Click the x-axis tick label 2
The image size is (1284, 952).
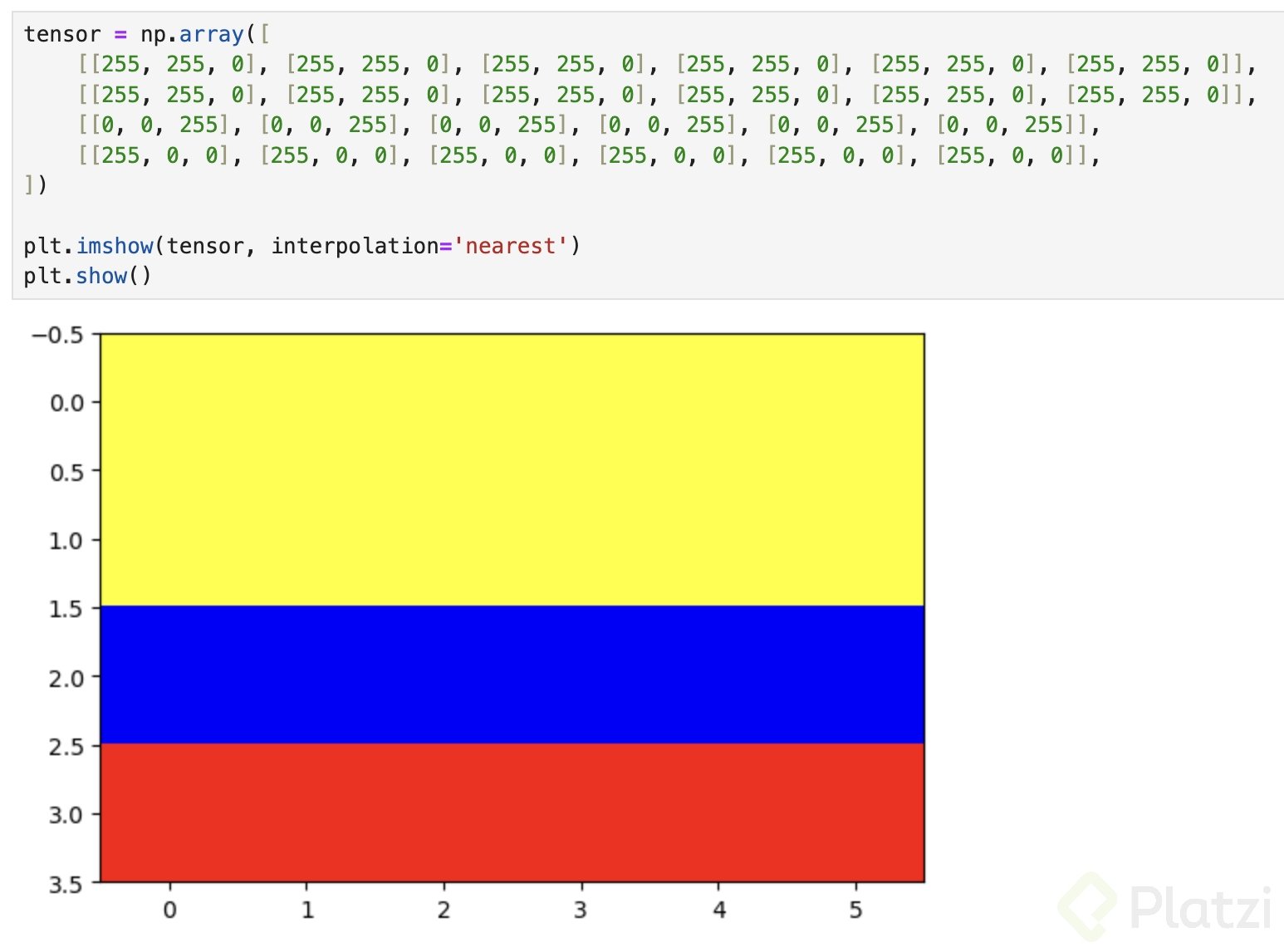pyautogui.click(x=444, y=910)
